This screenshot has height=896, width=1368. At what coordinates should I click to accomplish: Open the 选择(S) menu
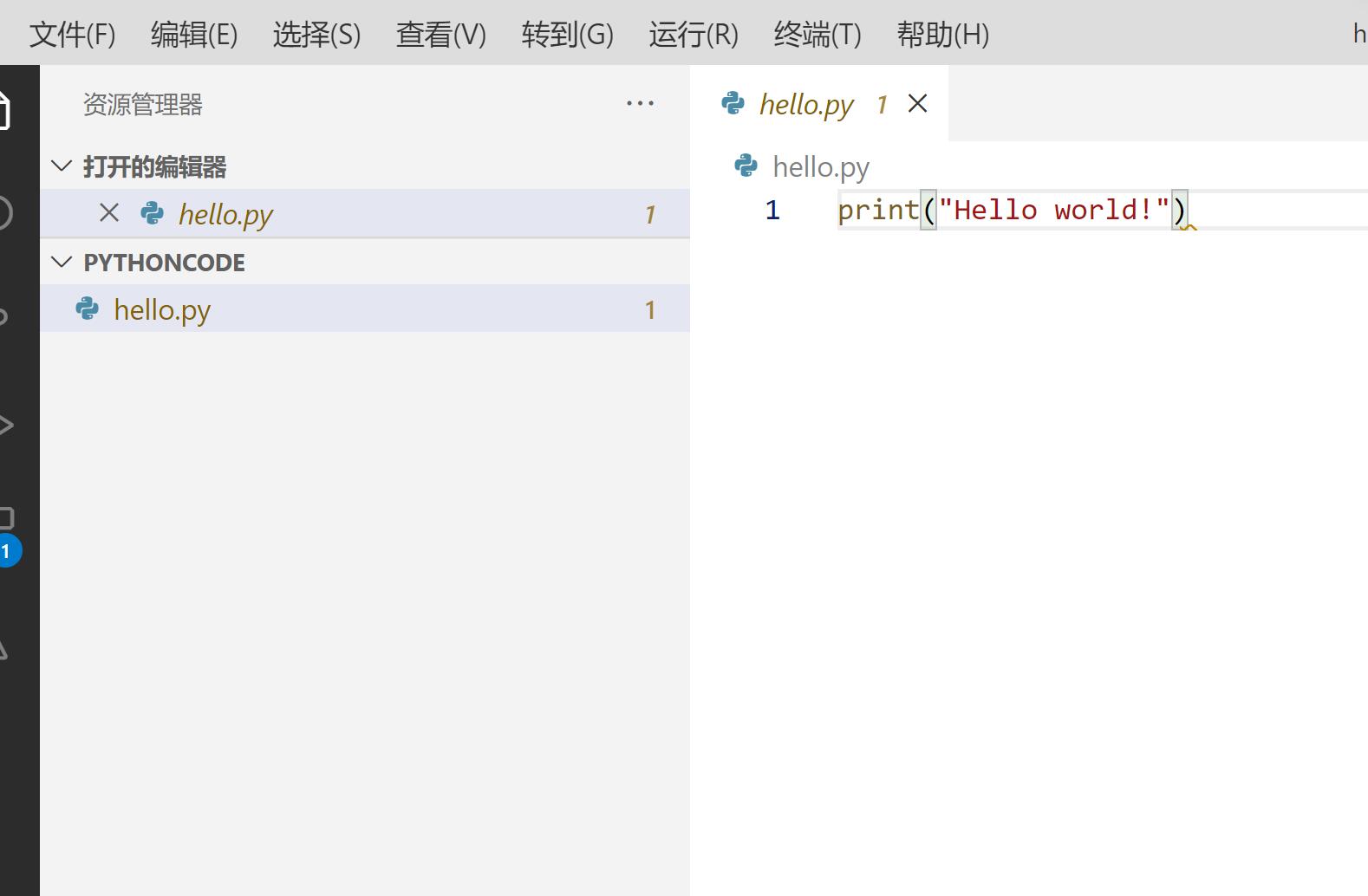[x=316, y=35]
